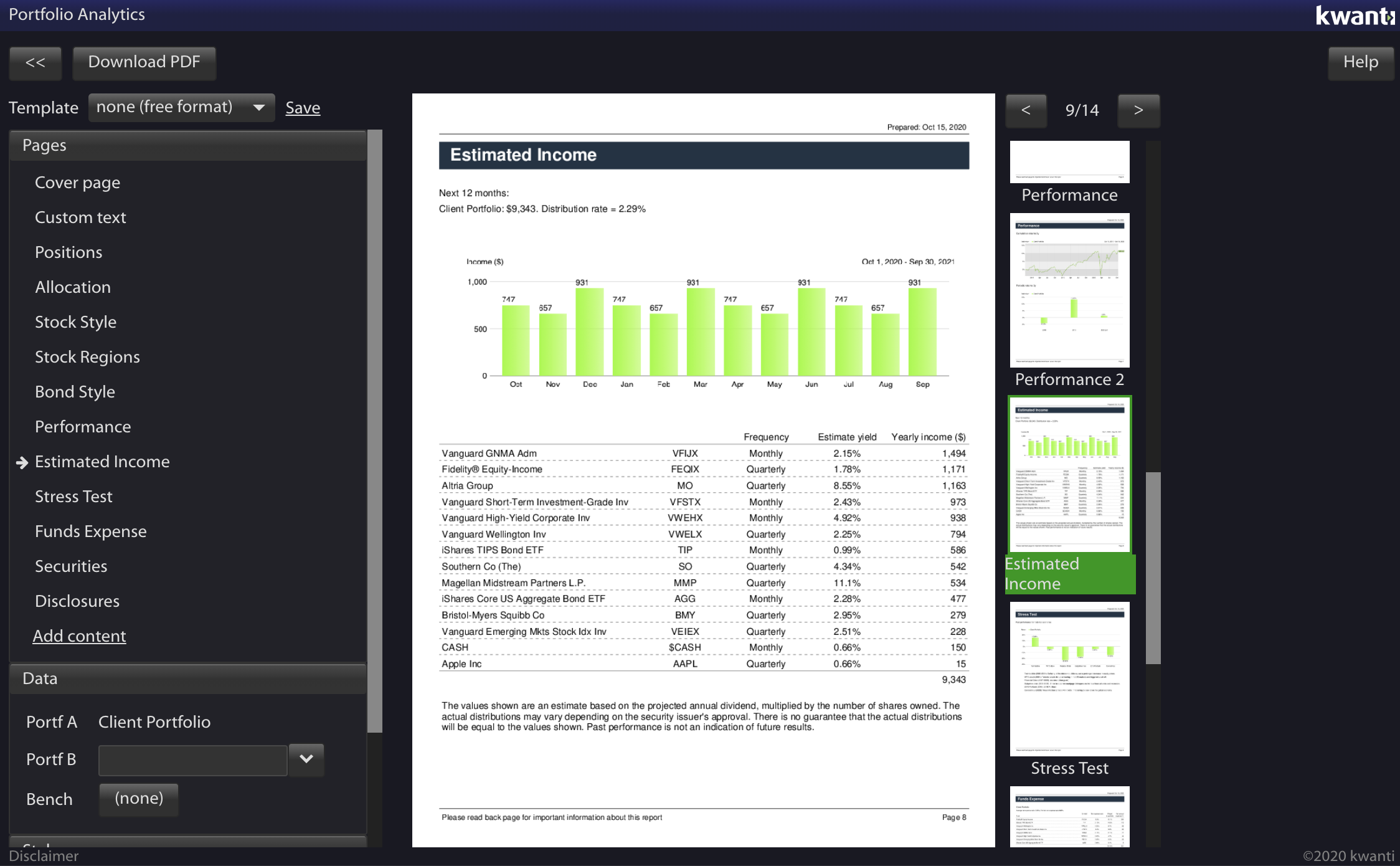Open the Template dropdown
Screen dimensions: 1400x866
tap(181, 108)
